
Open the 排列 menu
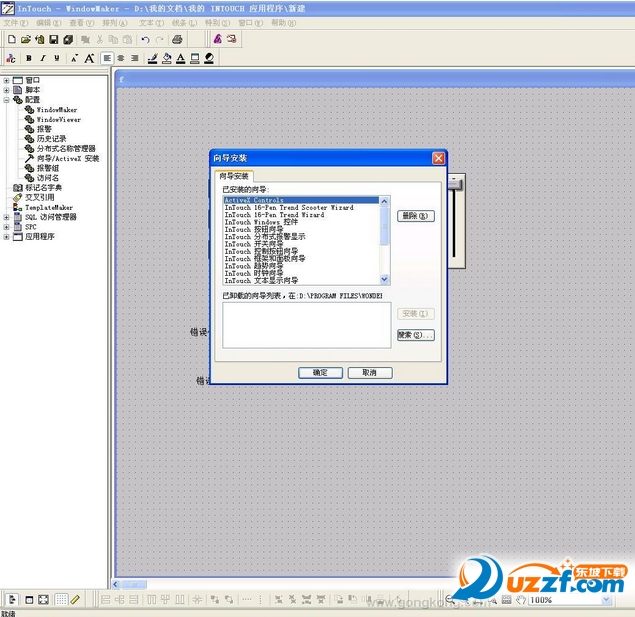coord(115,23)
